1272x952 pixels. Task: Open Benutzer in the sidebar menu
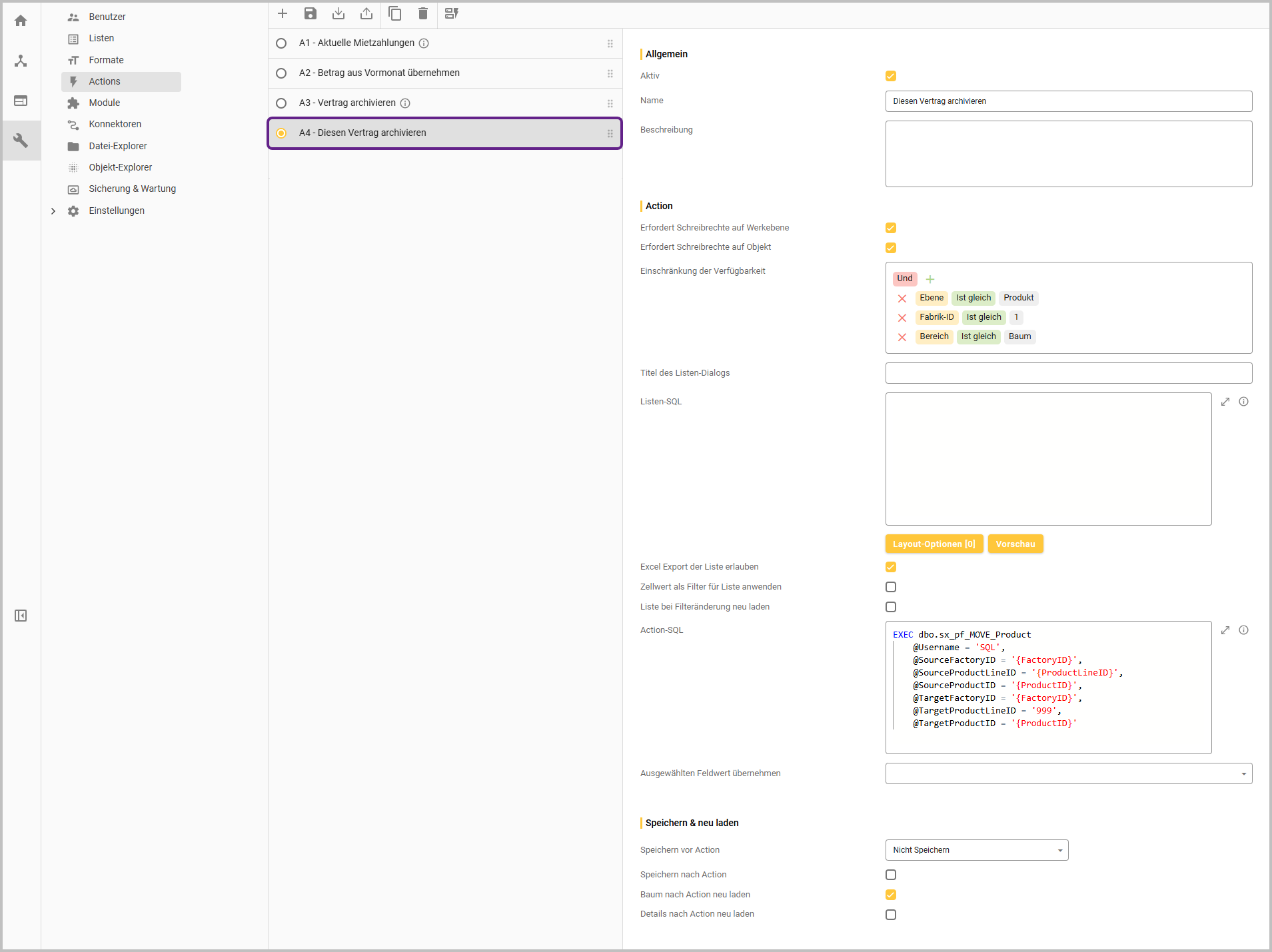107,17
